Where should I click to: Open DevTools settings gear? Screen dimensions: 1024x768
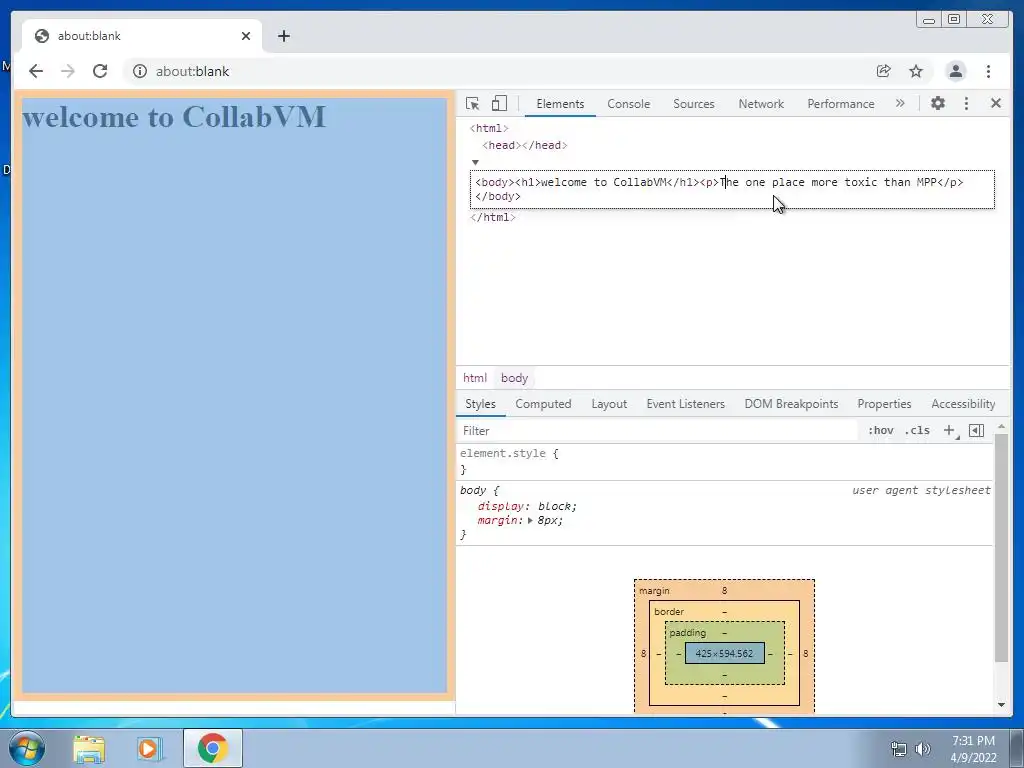click(x=938, y=103)
